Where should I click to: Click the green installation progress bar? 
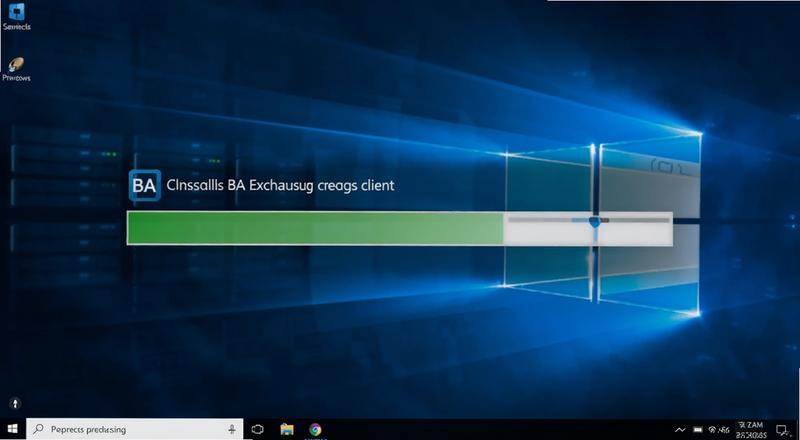[315, 228]
